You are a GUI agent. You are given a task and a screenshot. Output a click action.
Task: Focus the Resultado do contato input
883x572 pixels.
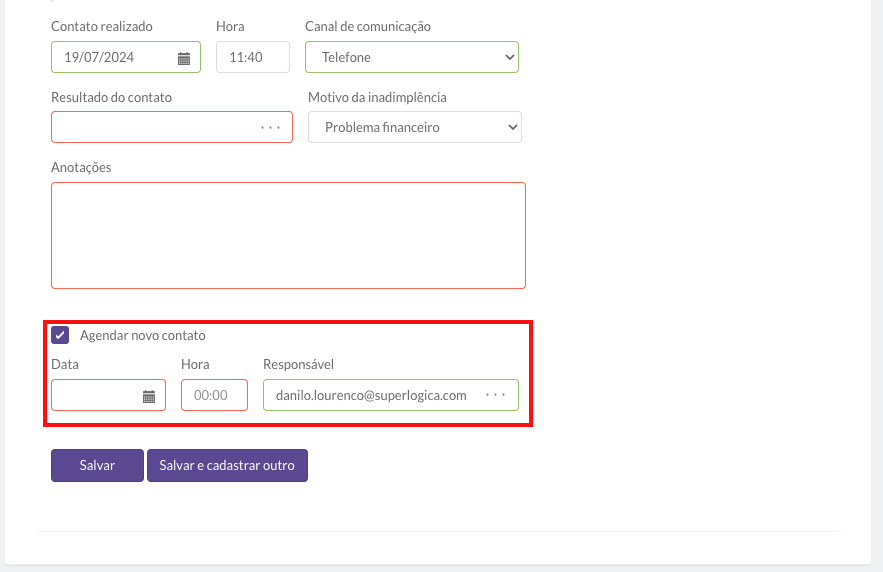(x=172, y=127)
